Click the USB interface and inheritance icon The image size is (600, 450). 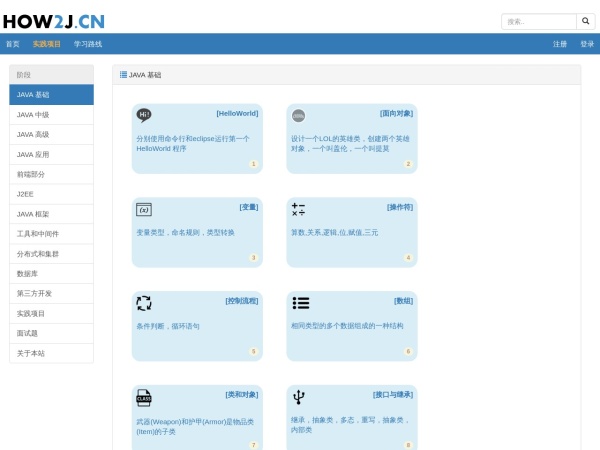click(x=299, y=397)
